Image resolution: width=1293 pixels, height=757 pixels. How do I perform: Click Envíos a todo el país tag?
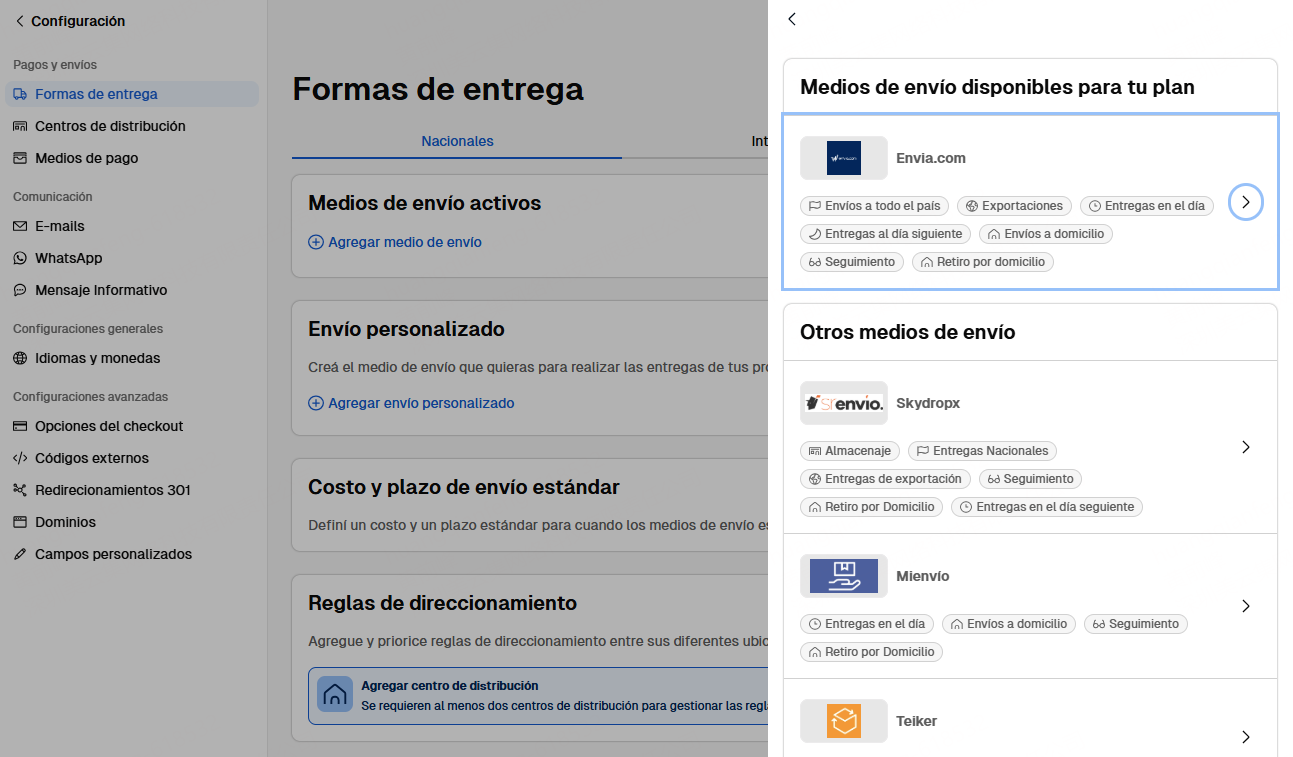point(875,206)
